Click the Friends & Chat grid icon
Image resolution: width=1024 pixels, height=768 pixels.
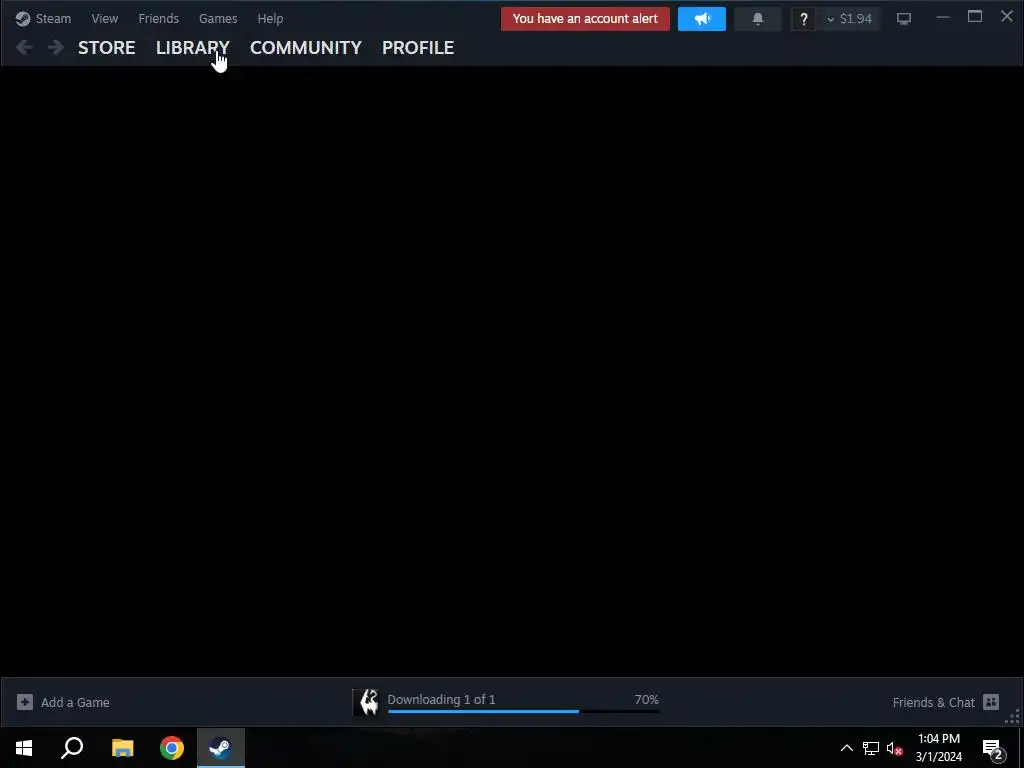(991, 702)
